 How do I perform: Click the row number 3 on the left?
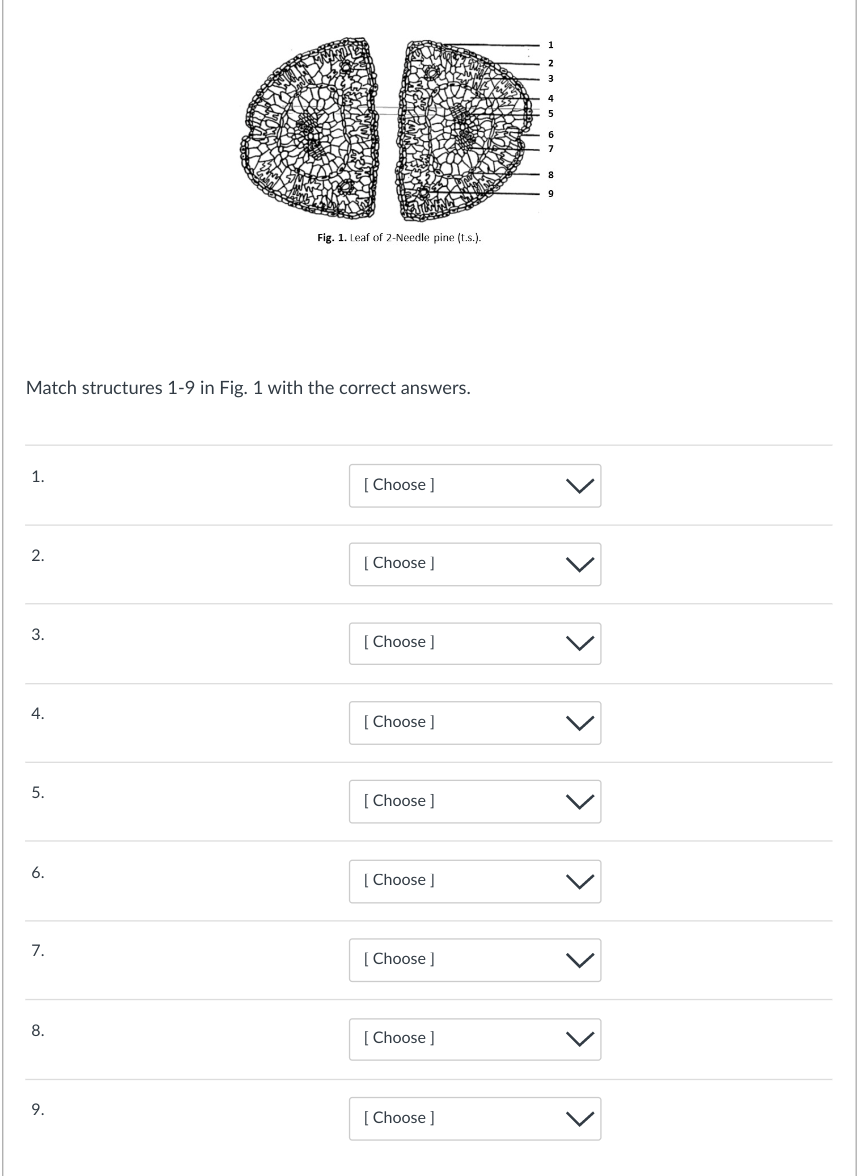point(37,632)
